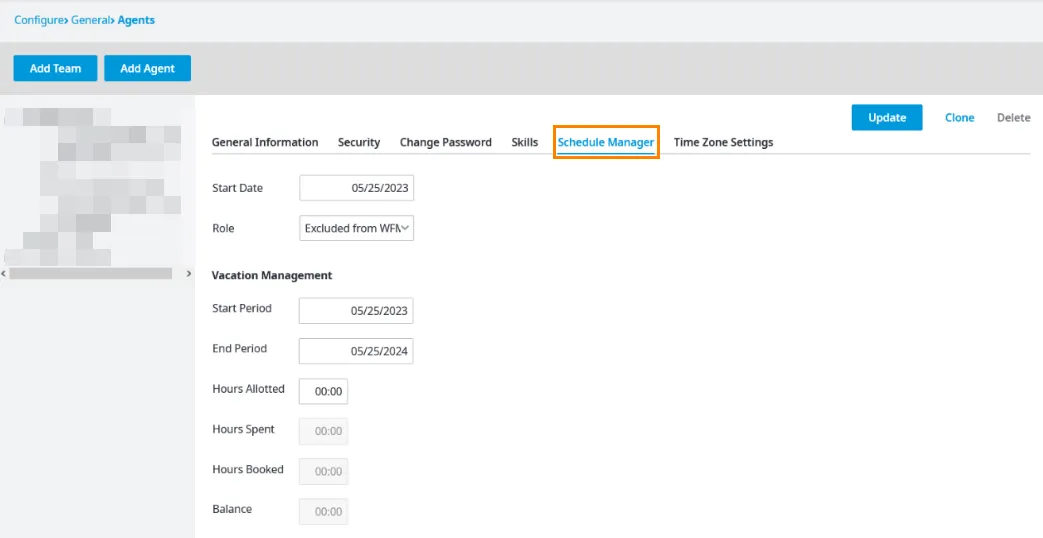This screenshot has height=538, width=1043.
Task: Click the agent list horizontal scrollbar
Action: (x=90, y=273)
